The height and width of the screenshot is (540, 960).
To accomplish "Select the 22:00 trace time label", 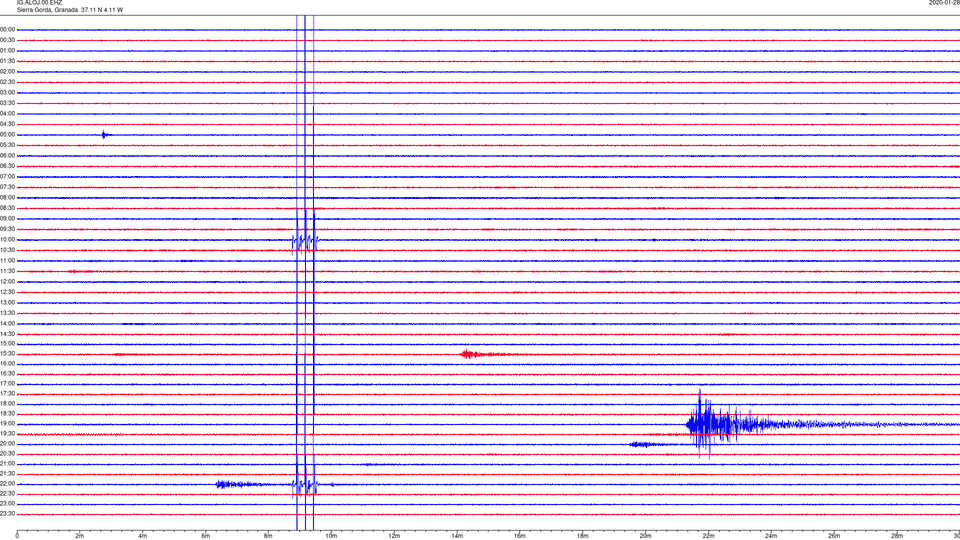I will pyautogui.click(x=7, y=484).
